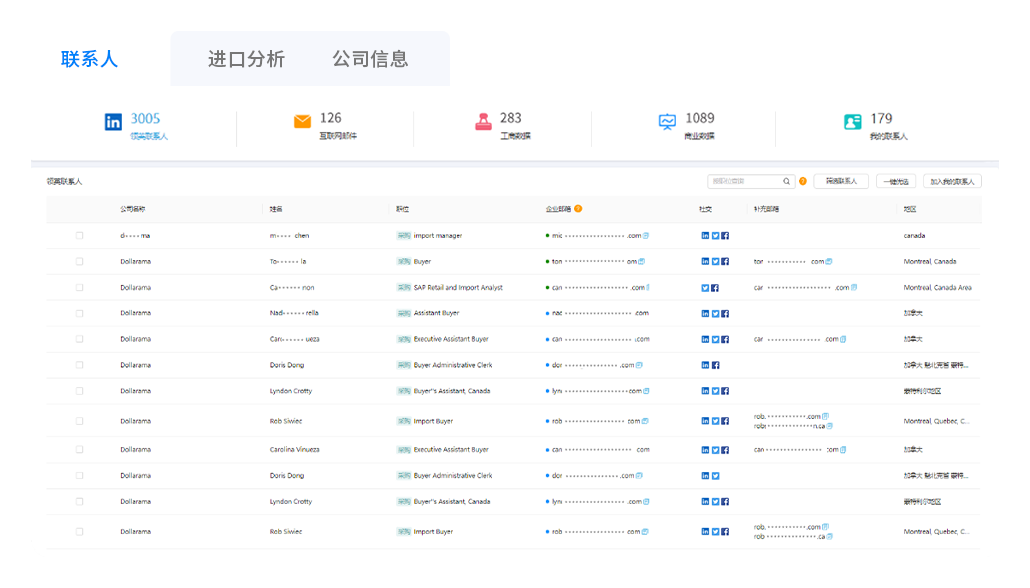The width and height of the screenshot is (1030, 588).
Task: Click the 公司名称 column header
Action: coord(133,209)
